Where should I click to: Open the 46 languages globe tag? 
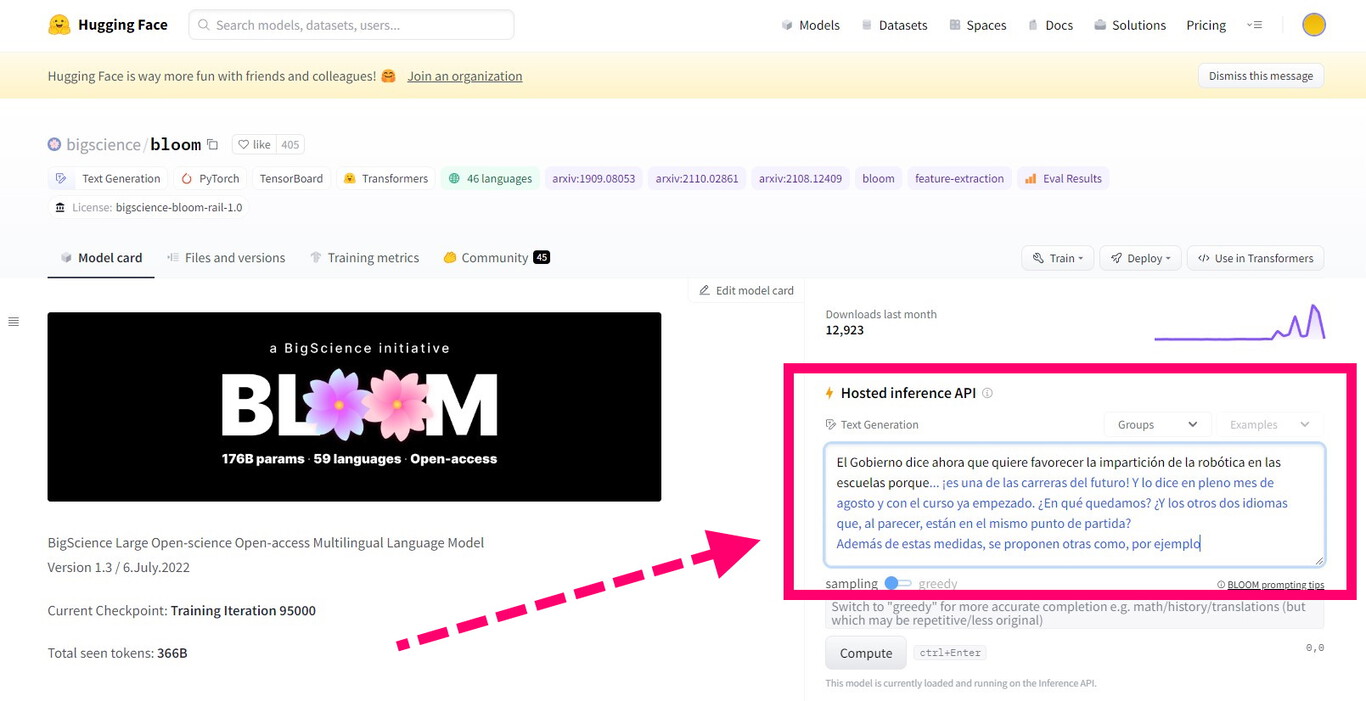[489, 178]
